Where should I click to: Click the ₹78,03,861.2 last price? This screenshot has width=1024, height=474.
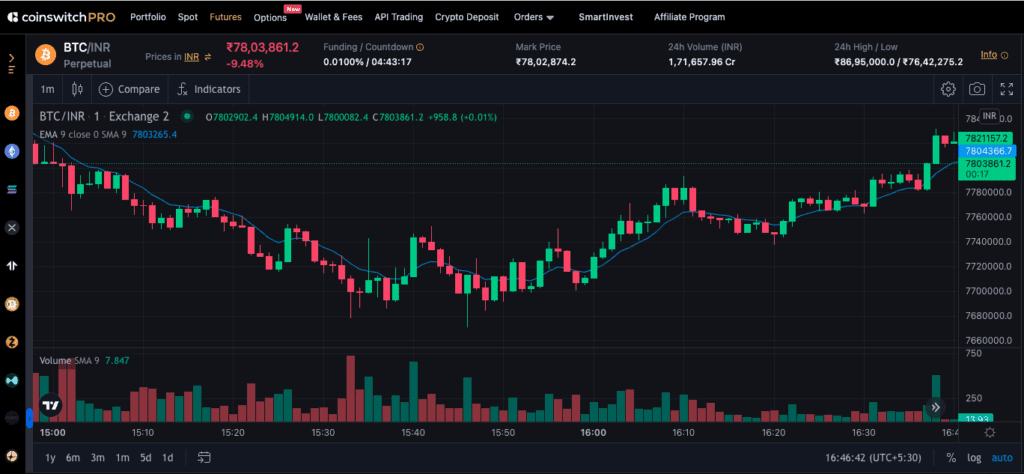[x=263, y=47]
